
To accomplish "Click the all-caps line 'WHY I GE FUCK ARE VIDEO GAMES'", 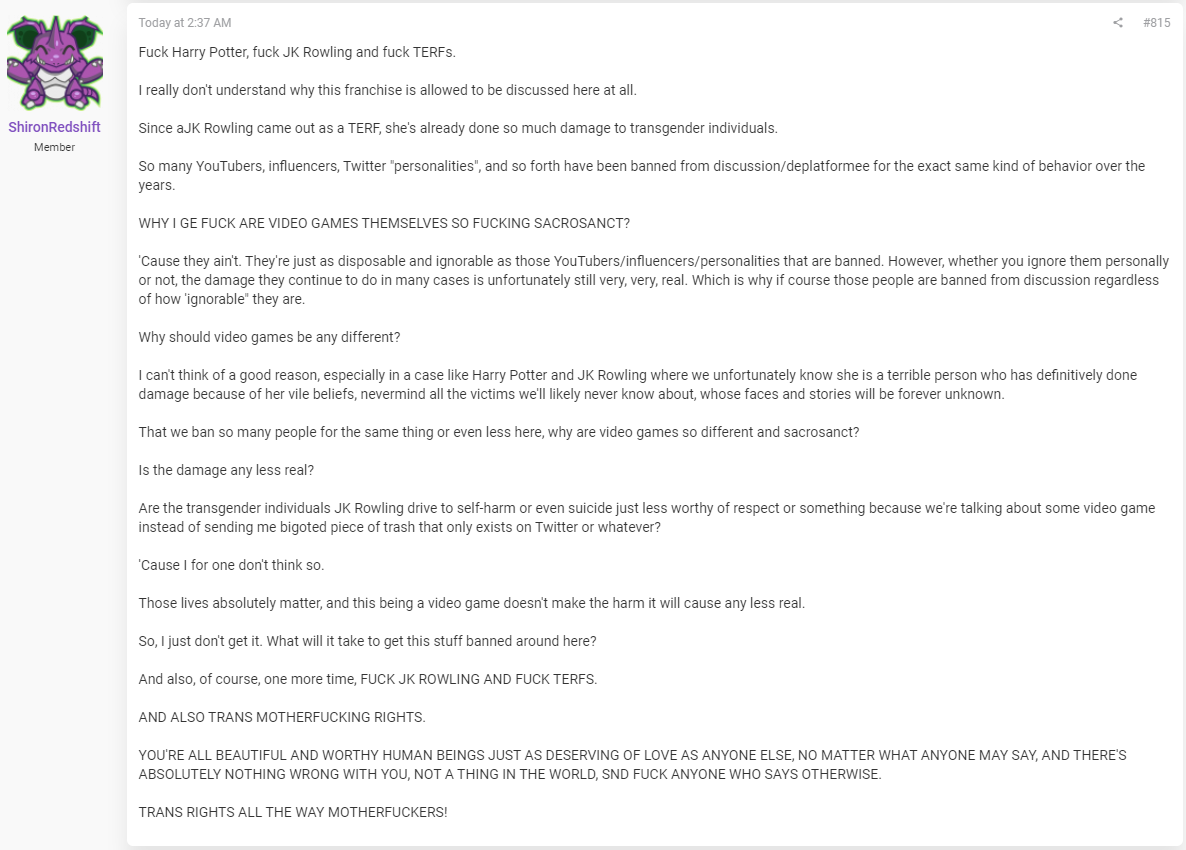I will click(384, 223).
